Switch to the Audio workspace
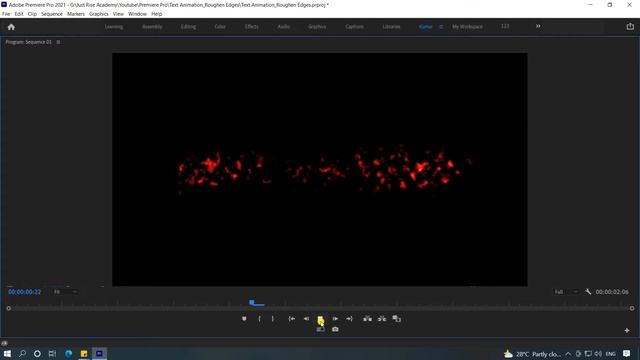The image size is (640, 360). coord(284,27)
